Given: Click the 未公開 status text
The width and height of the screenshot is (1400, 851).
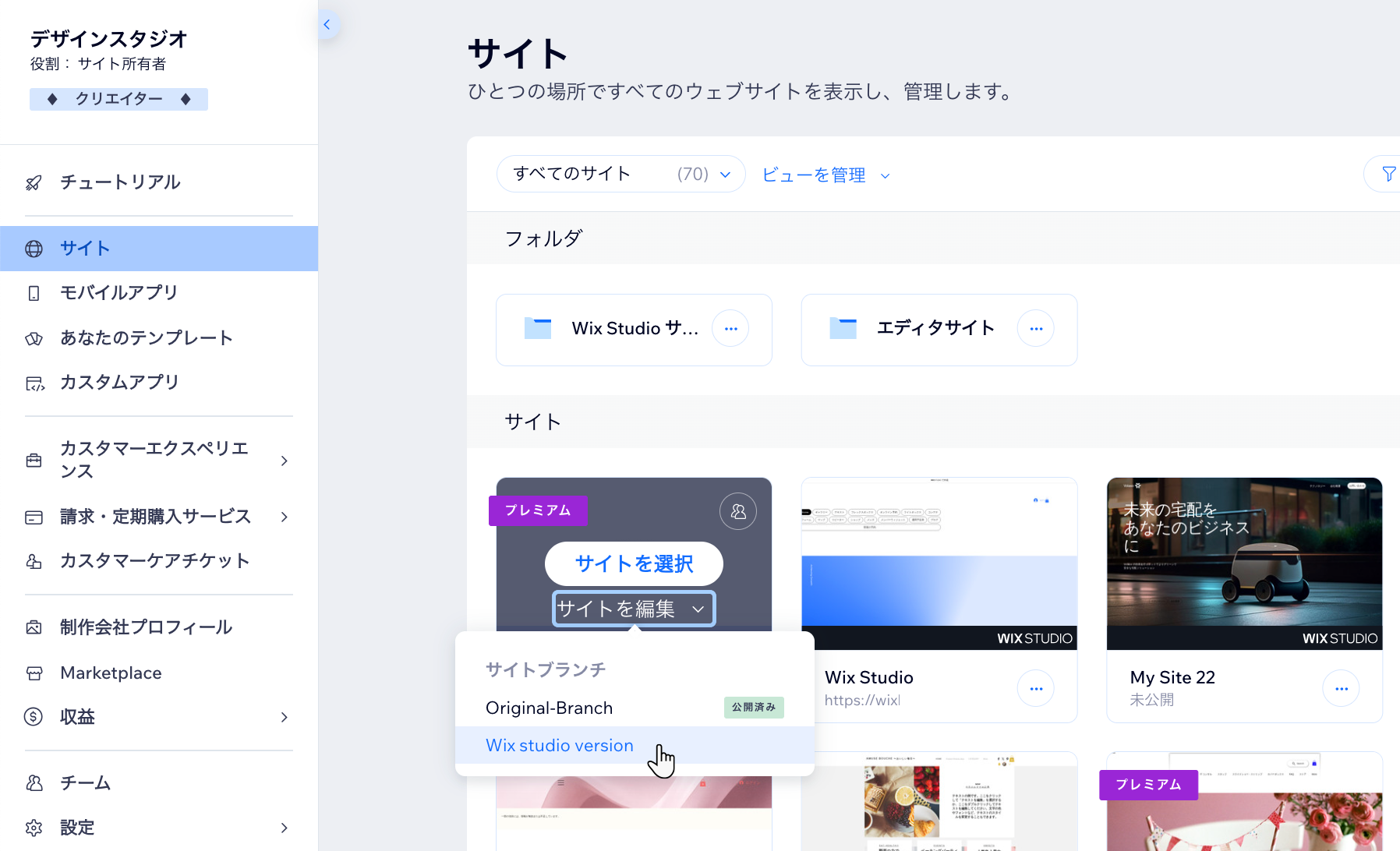Looking at the screenshot, I should click(x=1152, y=700).
